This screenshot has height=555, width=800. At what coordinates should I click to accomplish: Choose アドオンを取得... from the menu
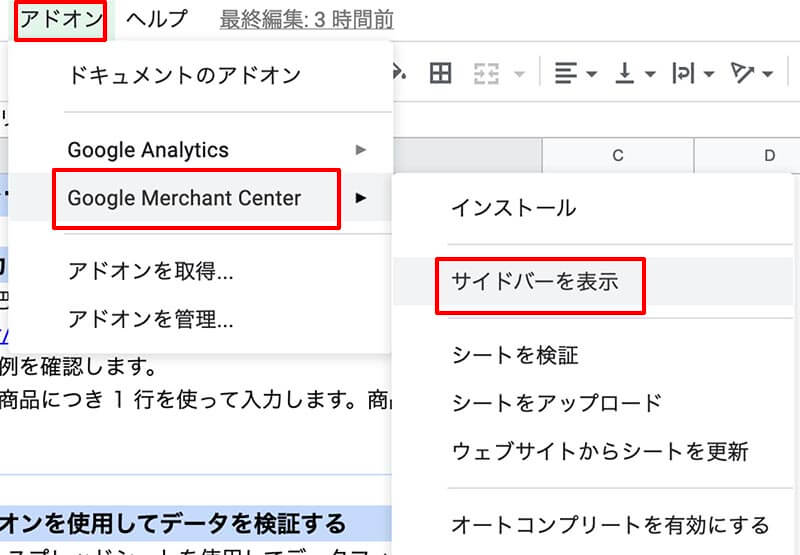coord(151,271)
